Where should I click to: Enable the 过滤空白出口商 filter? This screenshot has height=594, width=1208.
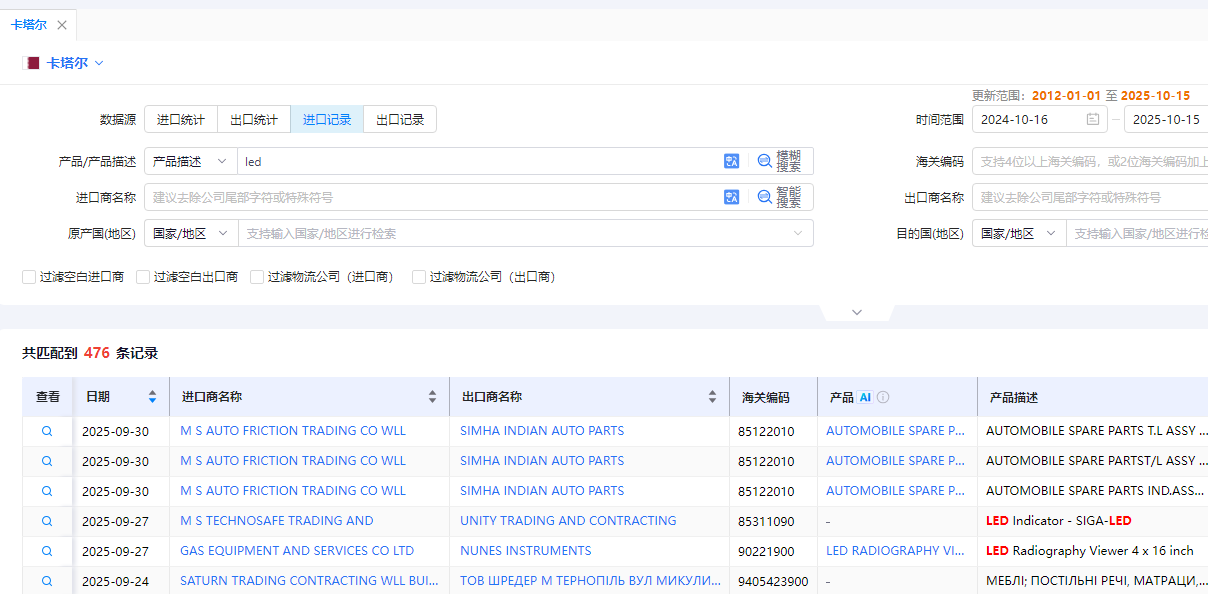[143, 277]
